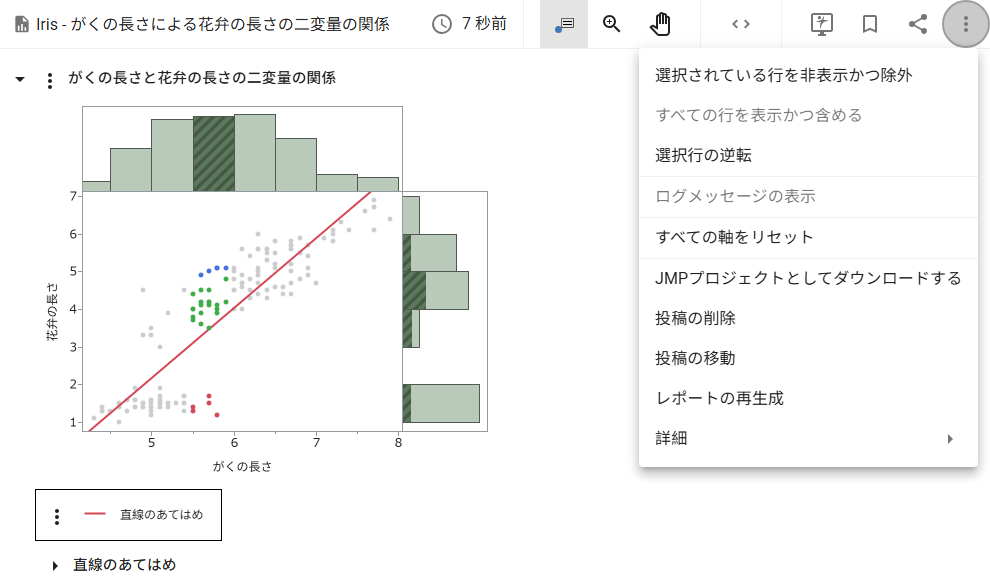Open the share icon
The width and height of the screenshot is (990, 583).
[x=918, y=24]
